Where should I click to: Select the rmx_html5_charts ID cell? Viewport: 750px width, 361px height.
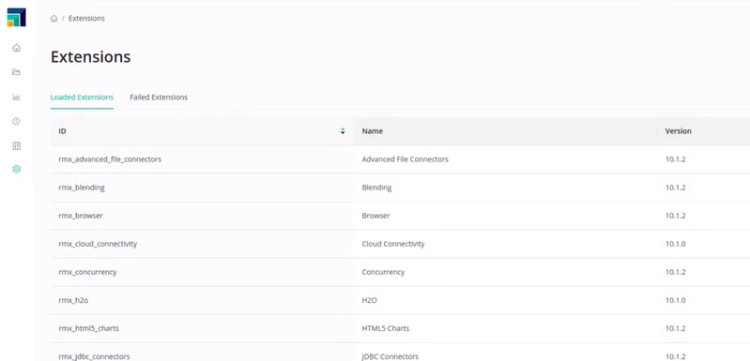click(88, 328)
